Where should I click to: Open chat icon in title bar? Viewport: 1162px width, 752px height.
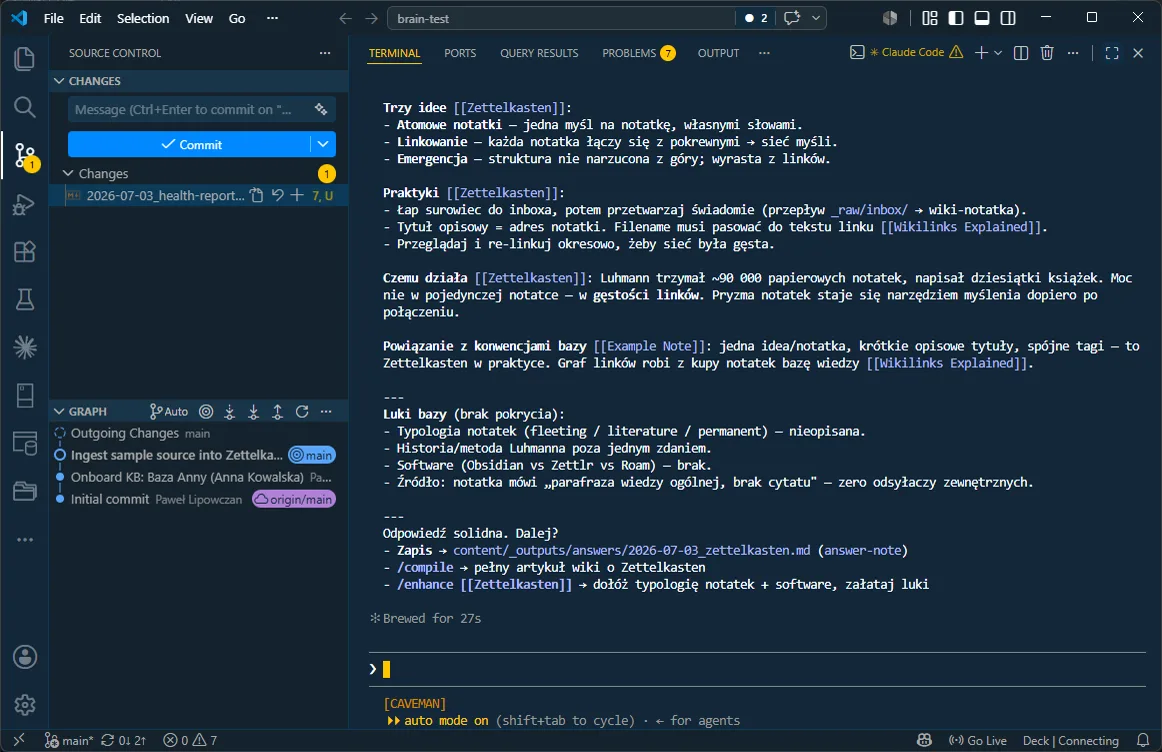(791, 18)
